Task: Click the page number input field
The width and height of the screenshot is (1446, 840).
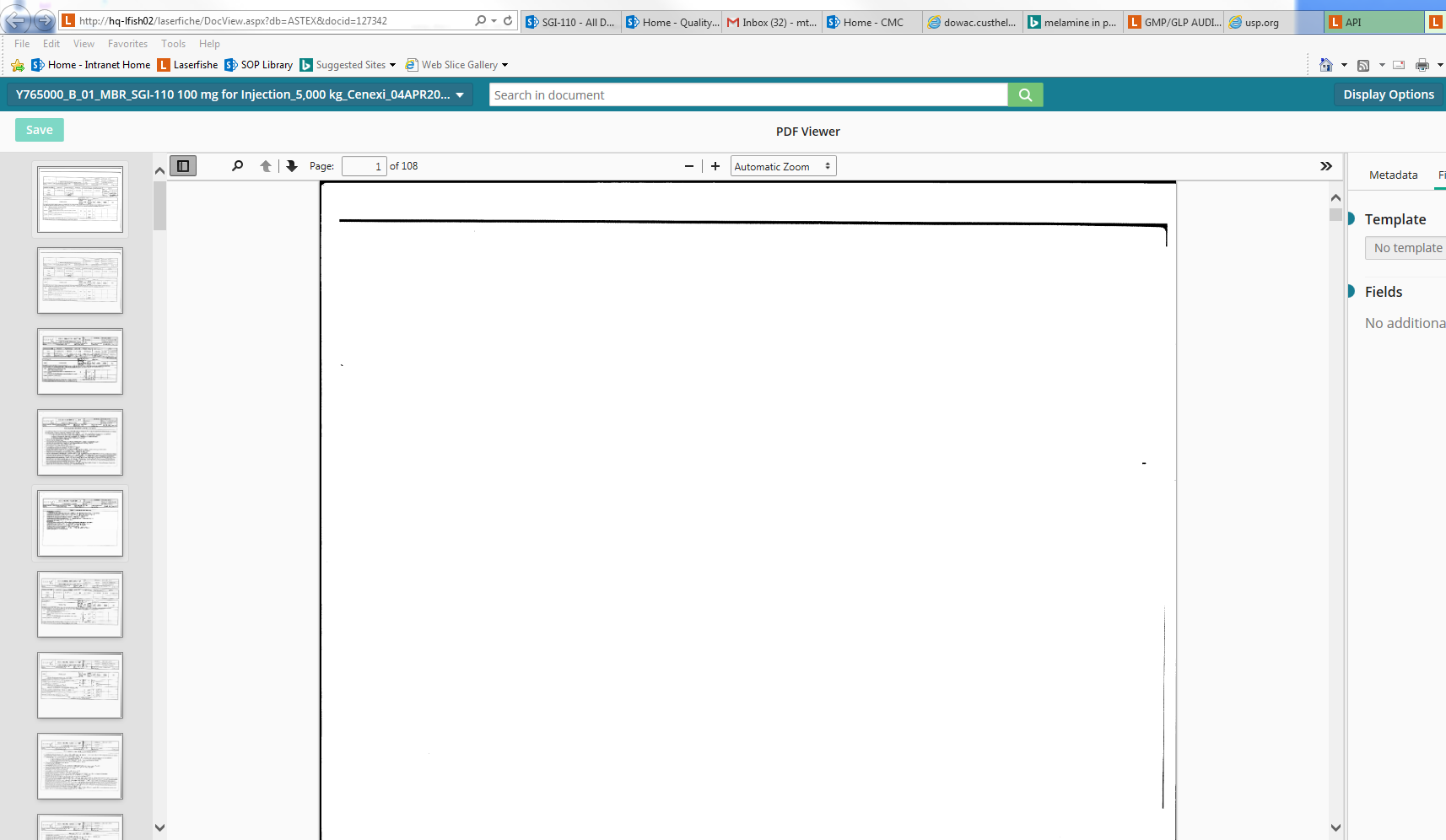Action: pyautogui.click(x=364, y=166)
